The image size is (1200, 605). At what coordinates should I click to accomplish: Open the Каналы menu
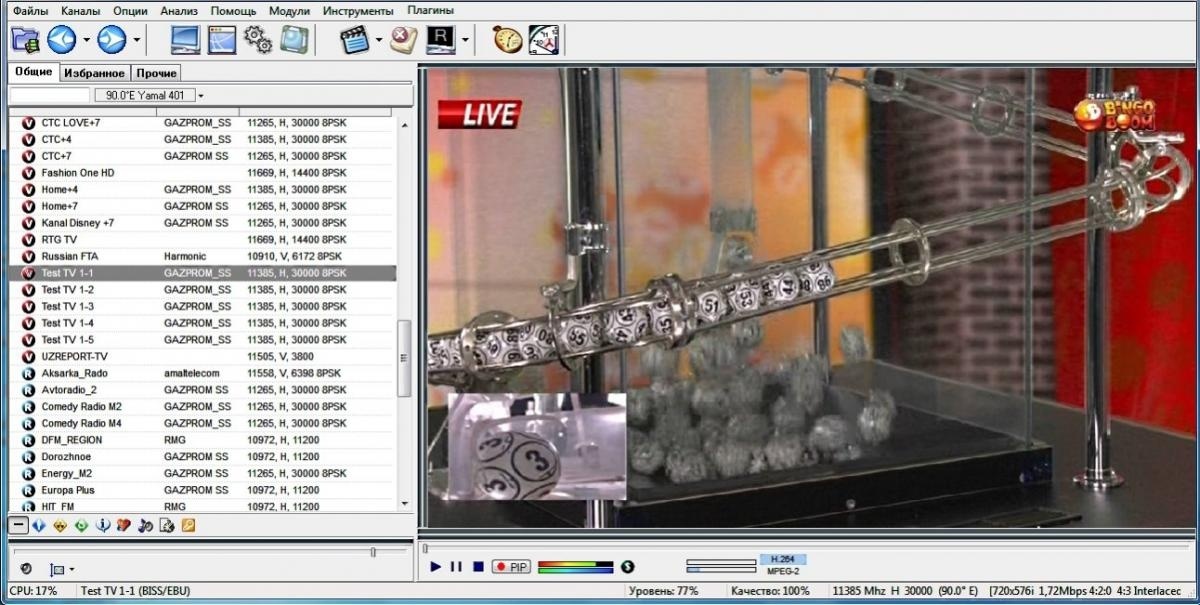[x=81, y=10]
